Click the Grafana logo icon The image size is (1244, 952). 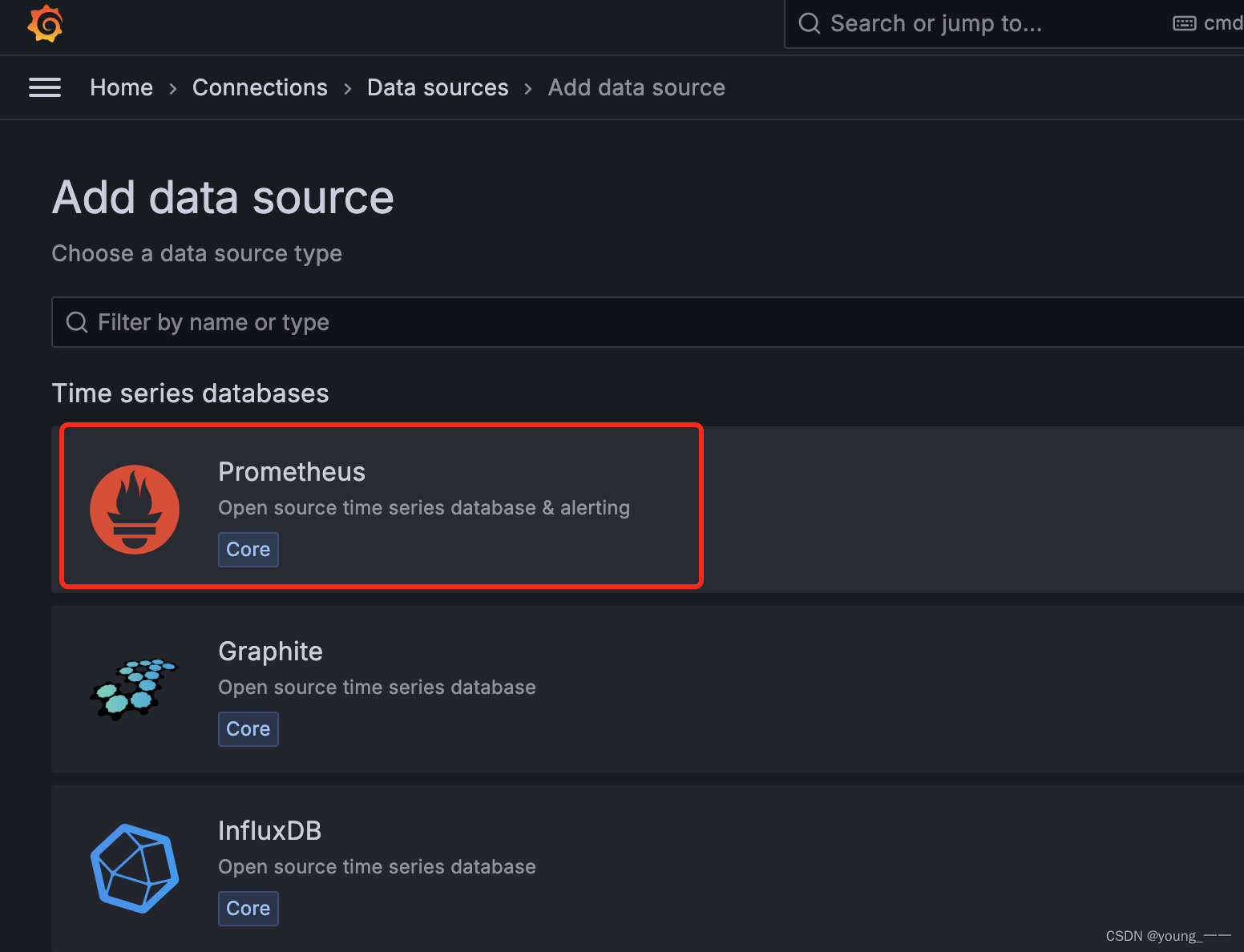pyautogui.click(x=45, y=23)
